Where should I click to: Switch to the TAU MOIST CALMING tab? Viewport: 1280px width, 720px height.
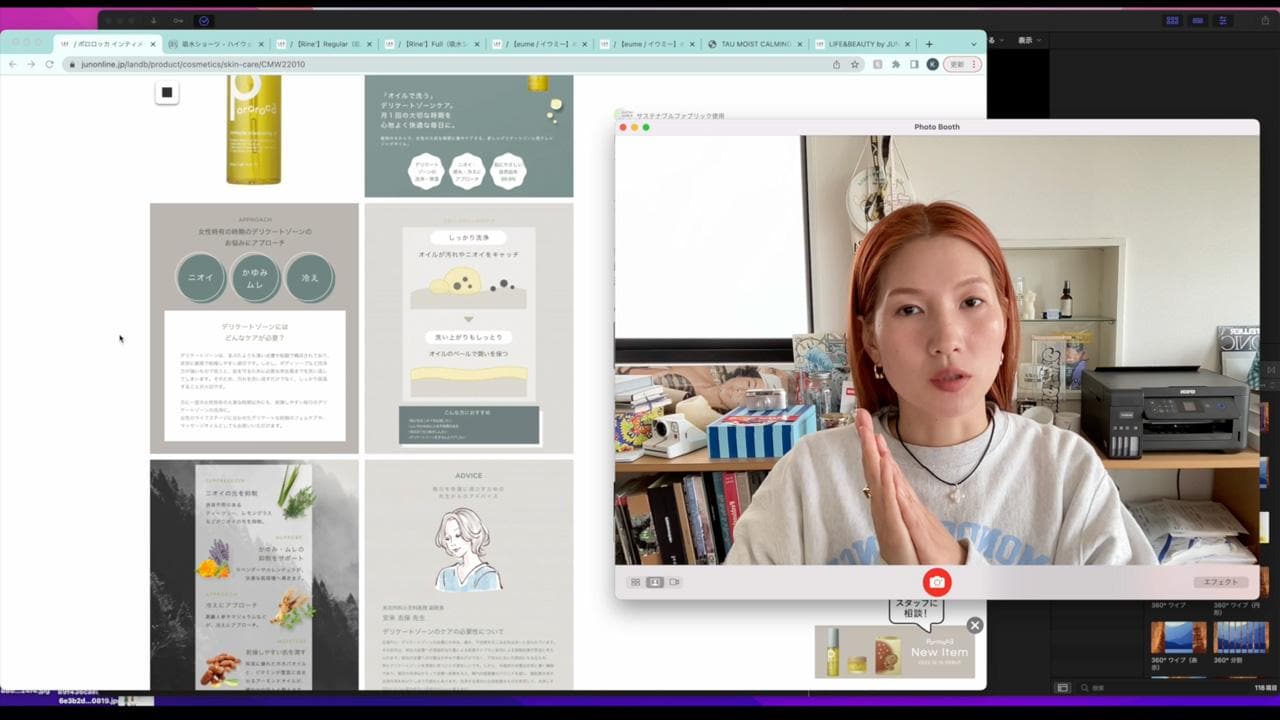pyautogui.click(x=755, y=44)
